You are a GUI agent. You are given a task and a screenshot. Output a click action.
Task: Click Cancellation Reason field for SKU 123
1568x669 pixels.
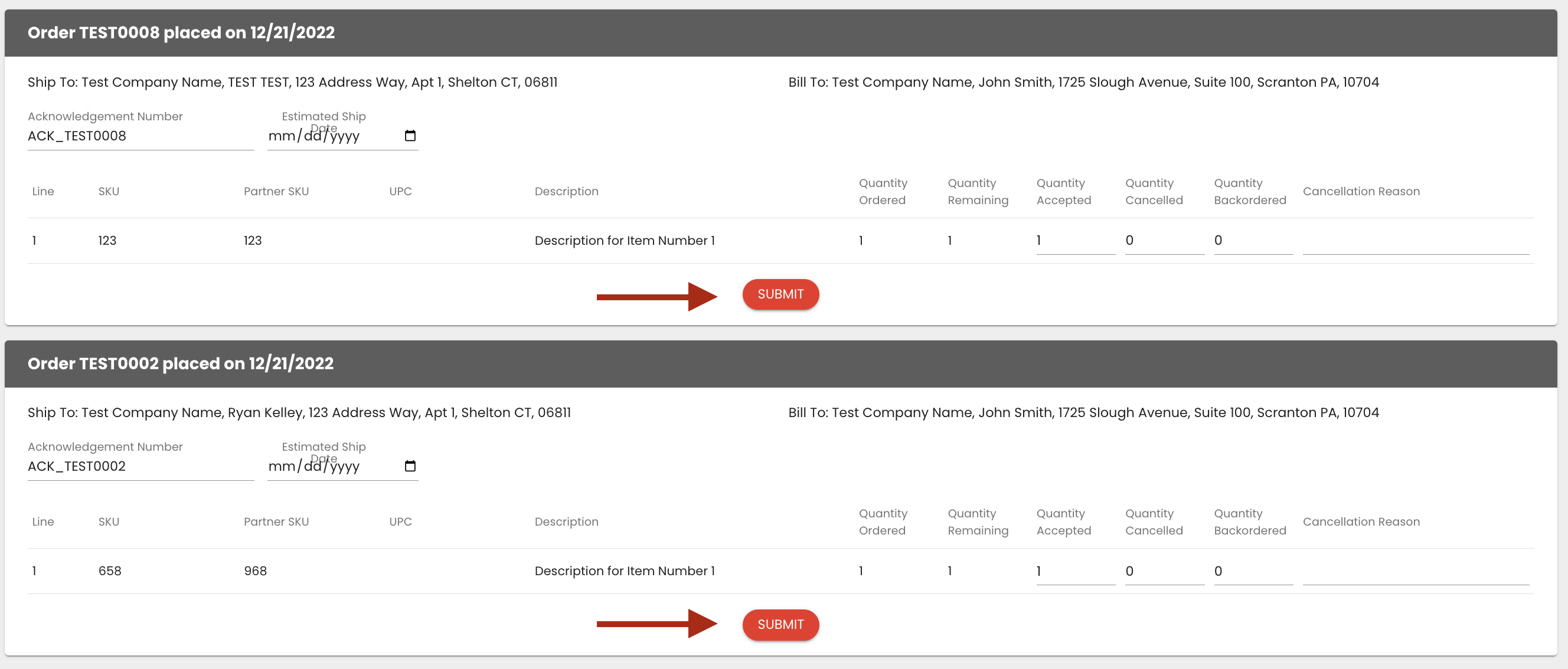point(1415,242)
